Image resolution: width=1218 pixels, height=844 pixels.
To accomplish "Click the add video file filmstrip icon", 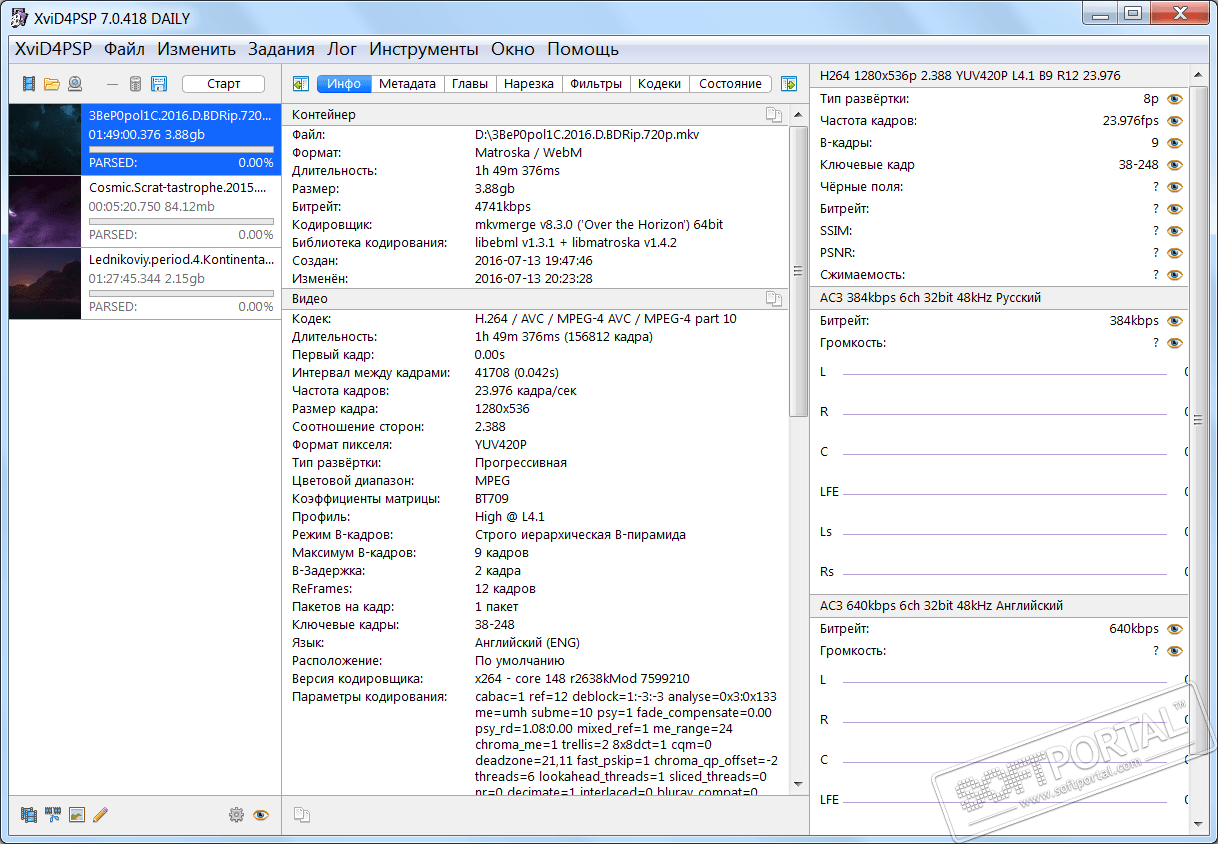I will 28,84.
